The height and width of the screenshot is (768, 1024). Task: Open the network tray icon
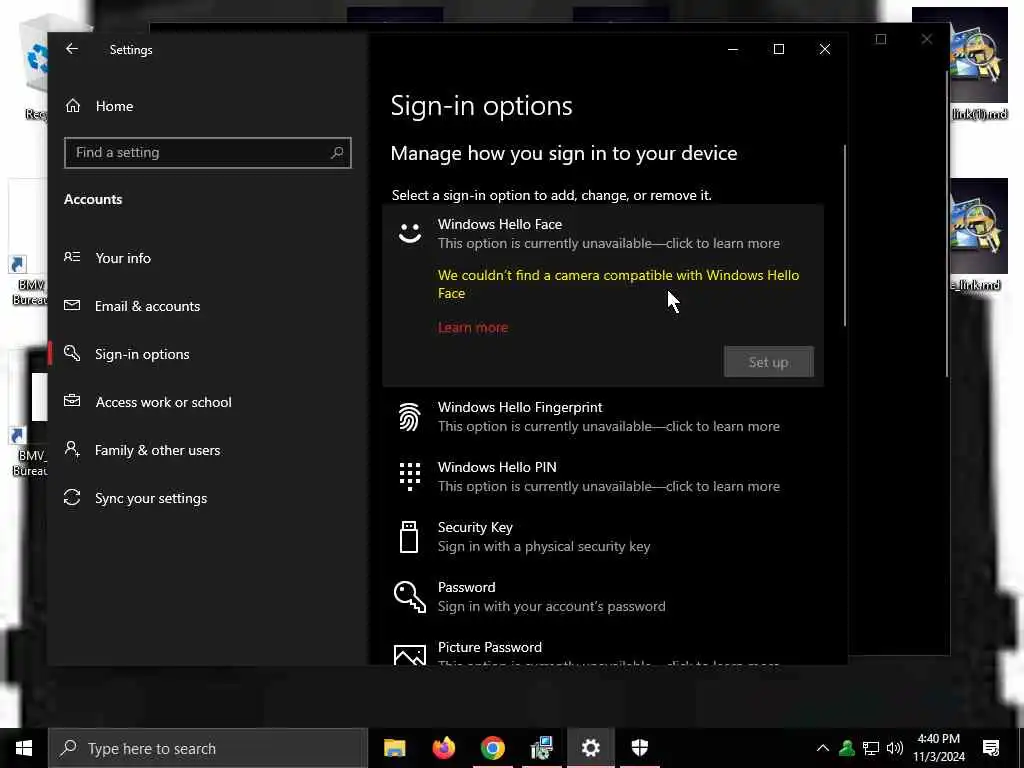[x=871, y=748]
